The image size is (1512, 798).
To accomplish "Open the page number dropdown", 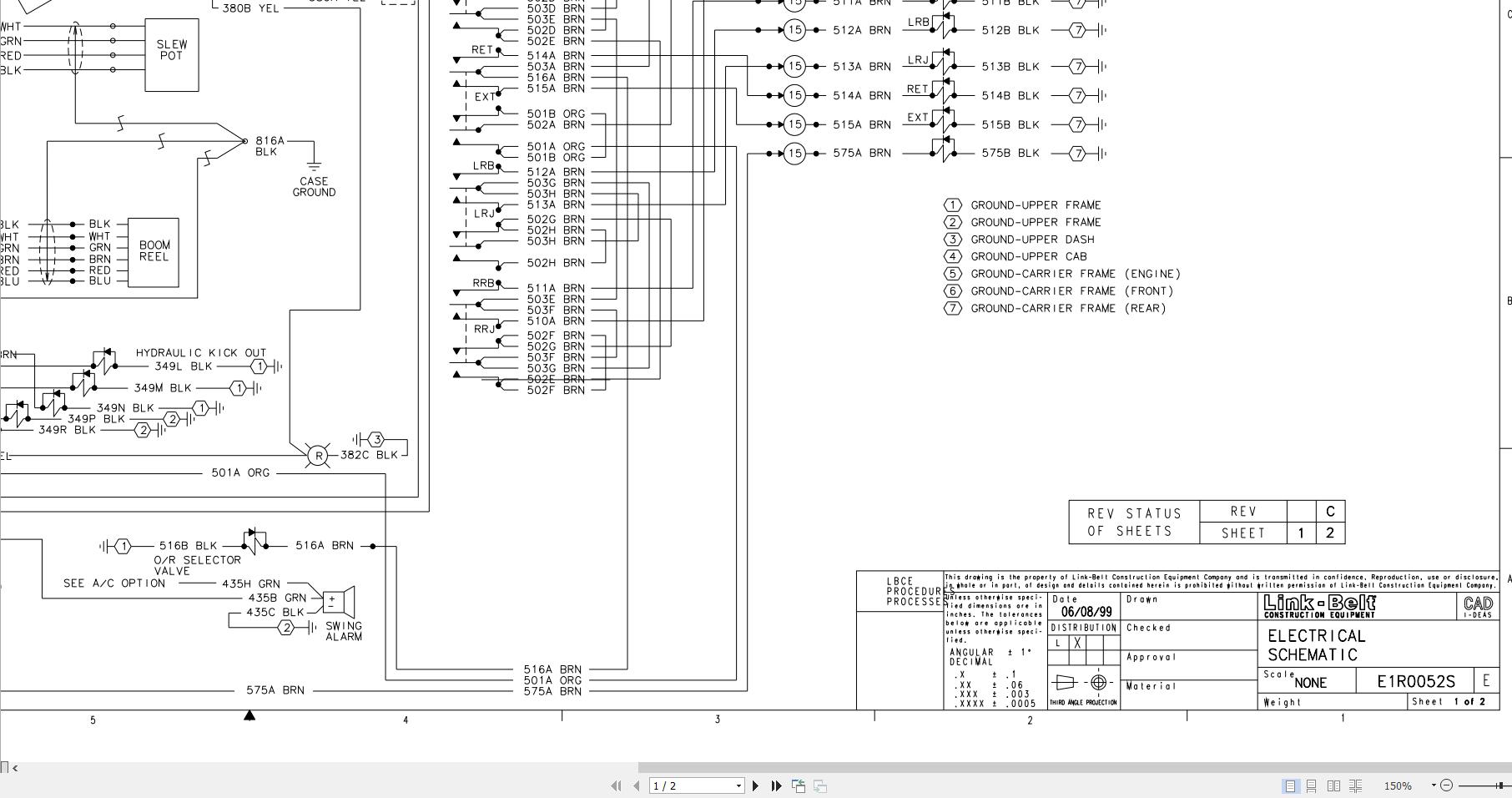I will tap(738, 785).
